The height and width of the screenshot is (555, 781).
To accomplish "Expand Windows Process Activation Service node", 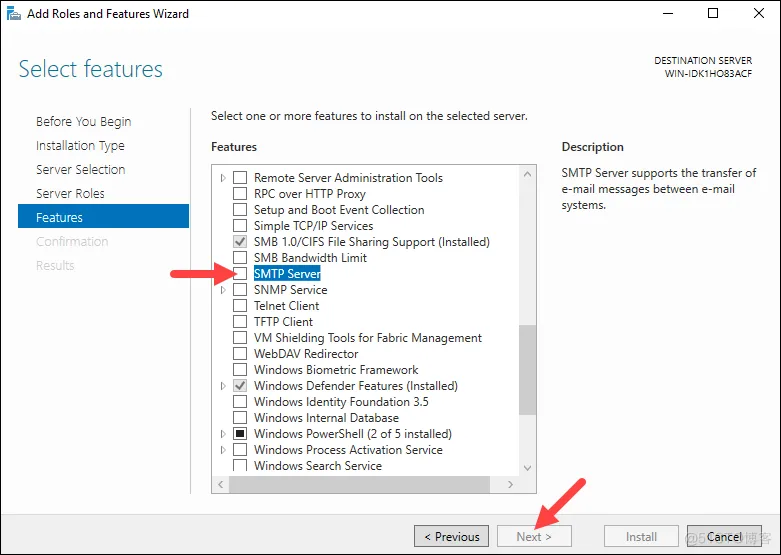I will pyautogui.click(x=223, y=450).
